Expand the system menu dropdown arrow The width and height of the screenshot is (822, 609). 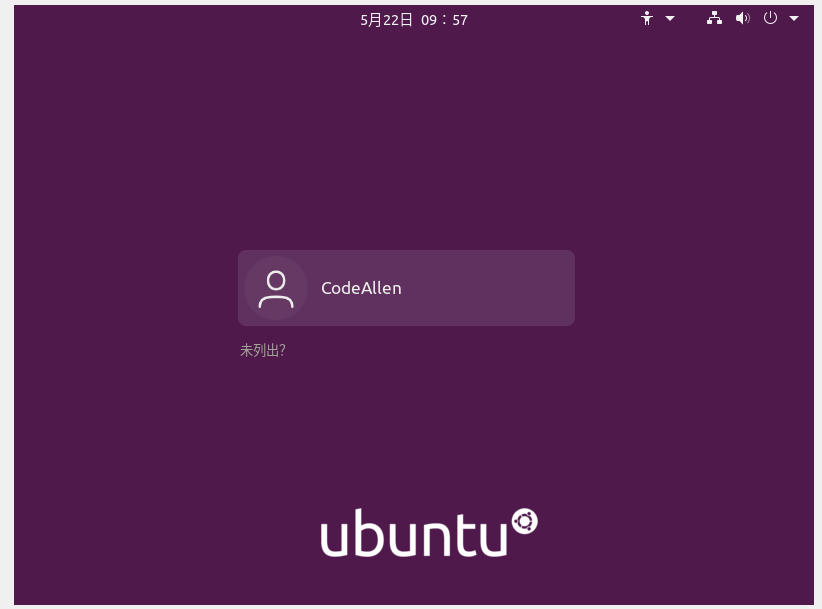pos(794,18)
